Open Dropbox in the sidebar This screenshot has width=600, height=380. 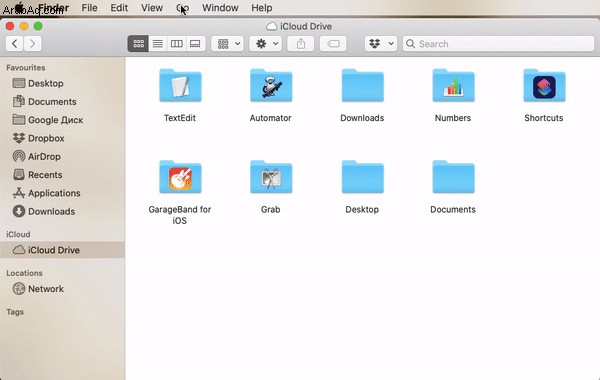tap(39, 138)
